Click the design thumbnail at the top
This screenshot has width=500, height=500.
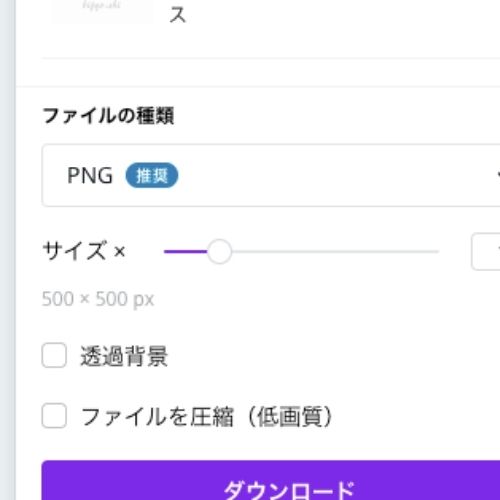[x=102, y=10]
